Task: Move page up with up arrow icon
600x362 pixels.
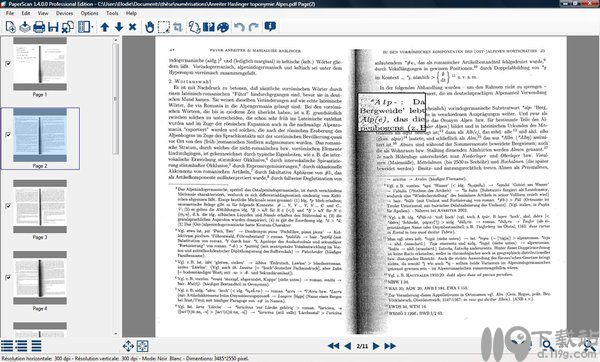Action: point(105,27)
